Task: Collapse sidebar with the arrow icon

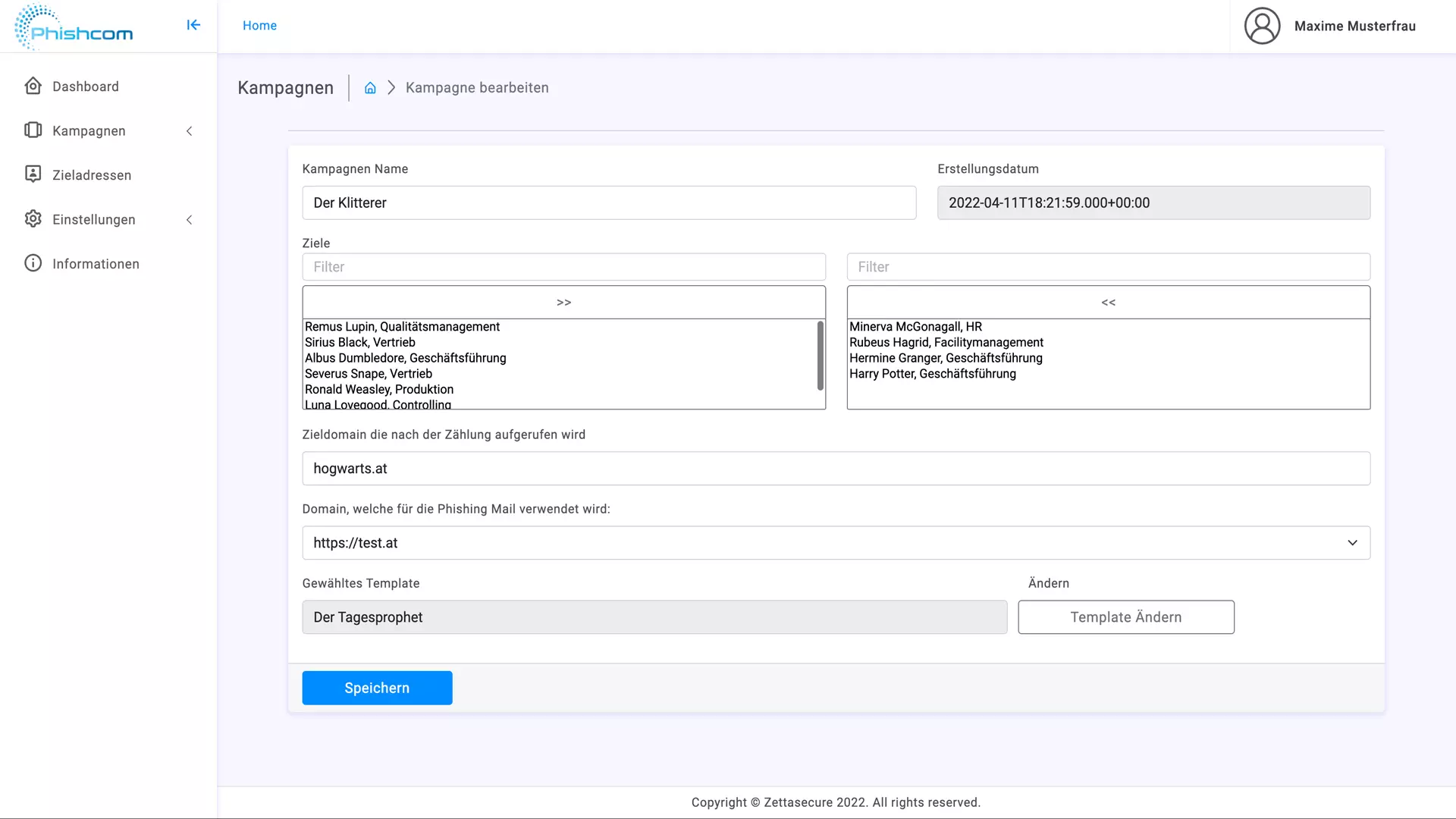Action: click(x=193, y=25)
